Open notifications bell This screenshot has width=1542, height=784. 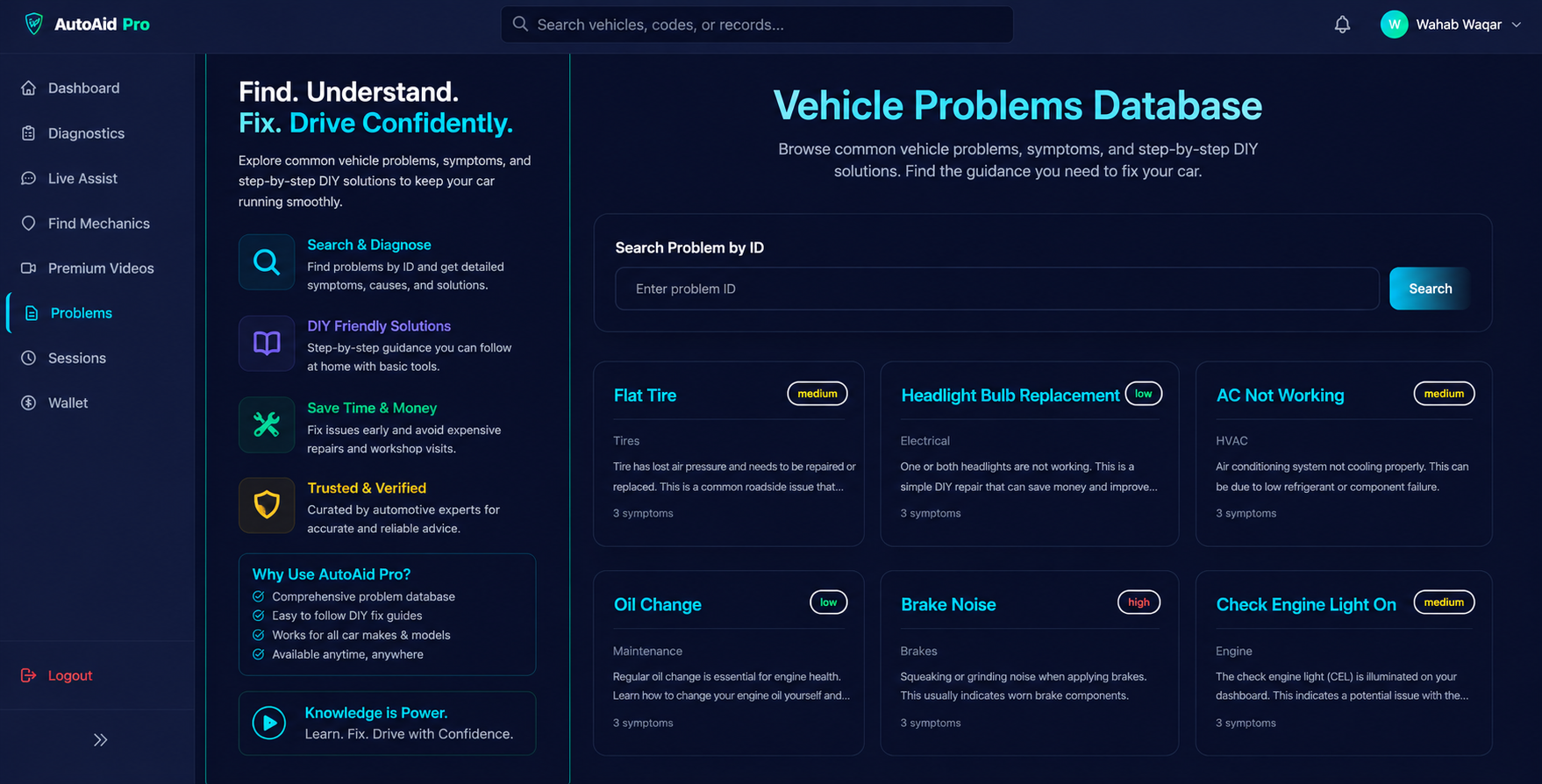click(1342, 25)
